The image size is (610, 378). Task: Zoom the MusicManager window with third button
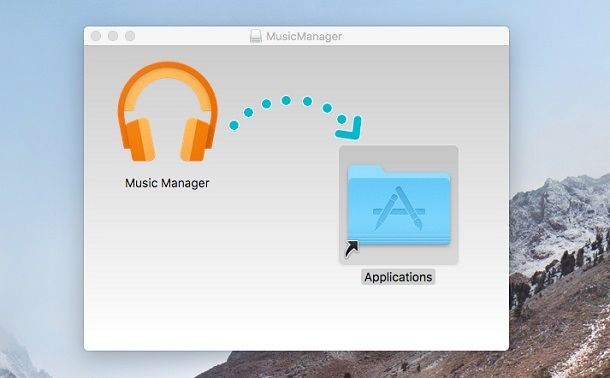pyautogui.click(x=130, y=36)
